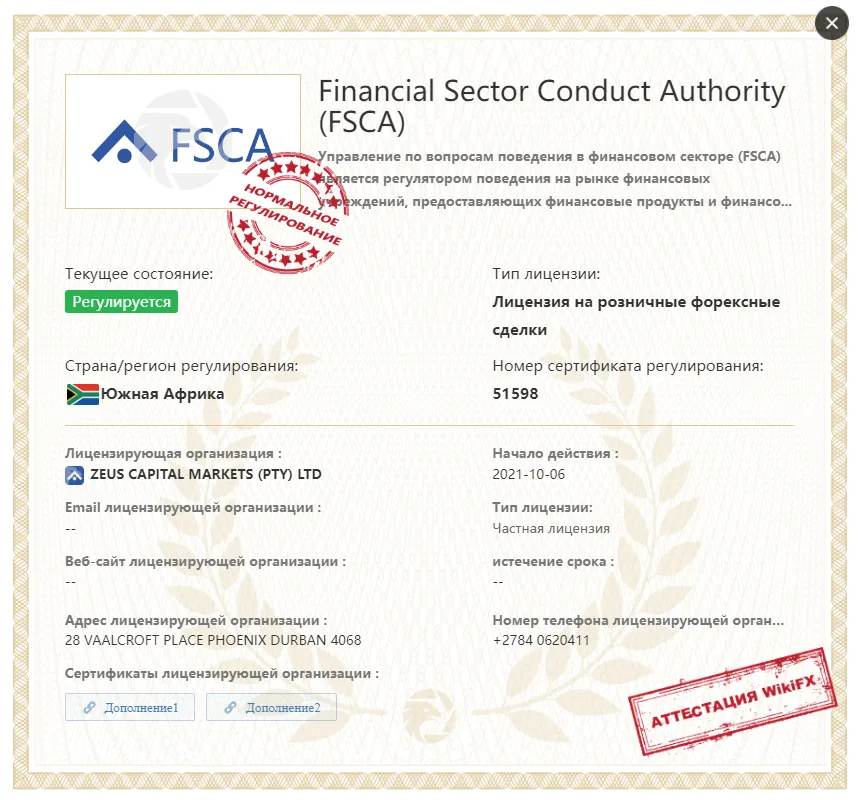Click the red Аттестация WikiFX stamp
The height and width of the screenshot is (800, 859).
tap(732, 701)
